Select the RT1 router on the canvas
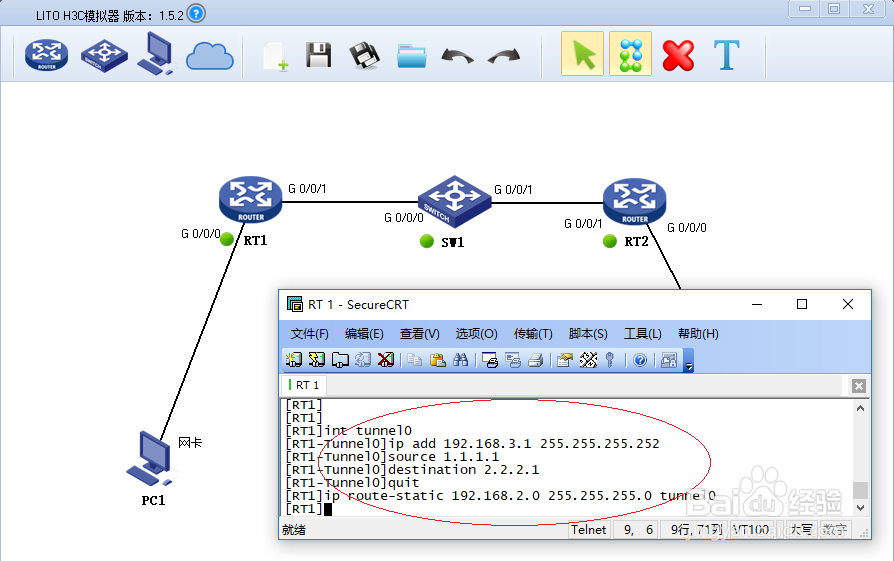Viewport: 894px width, 561px height. point(251,199)
